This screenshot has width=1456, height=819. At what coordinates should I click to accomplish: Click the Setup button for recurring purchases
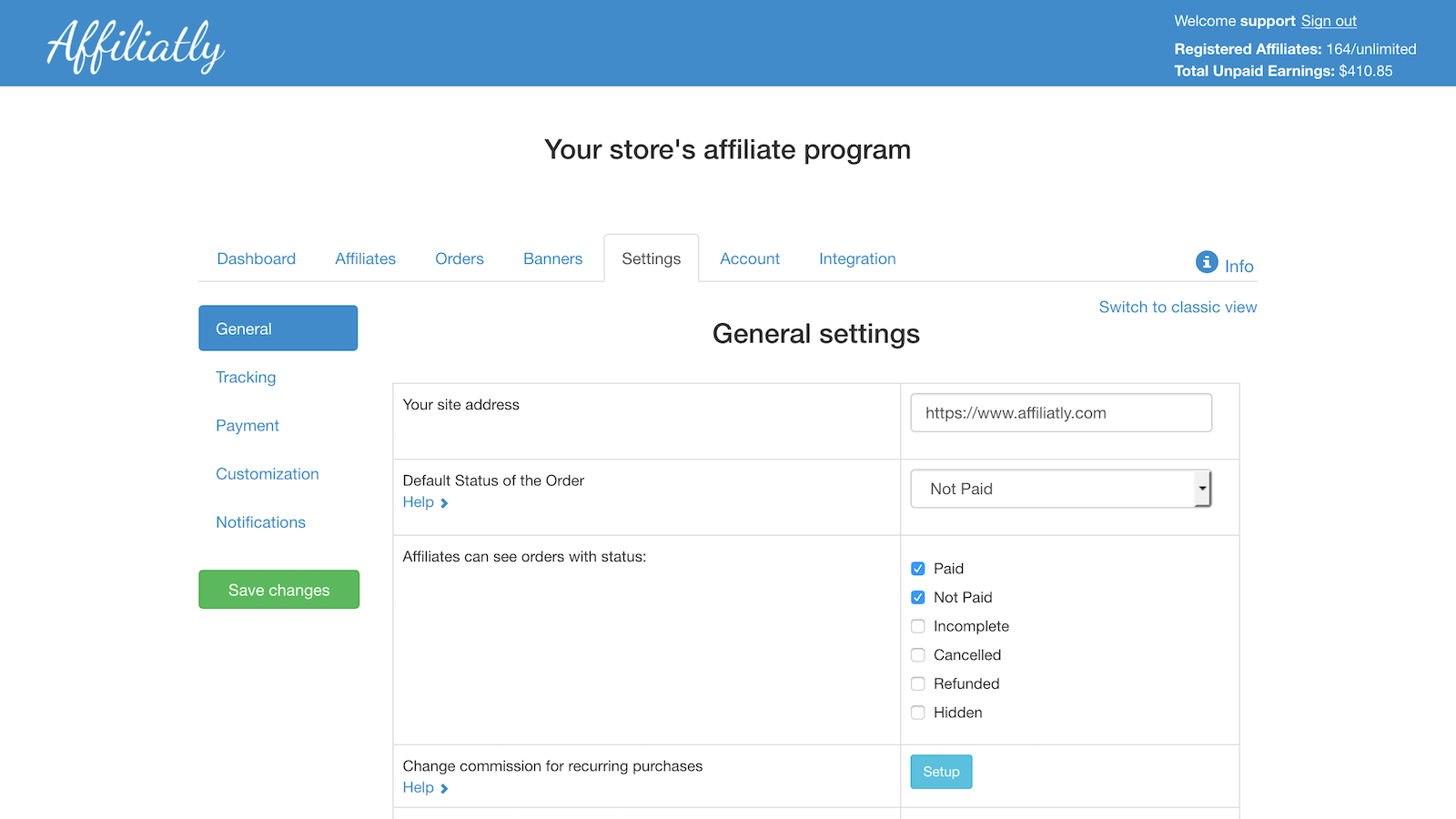941,771
